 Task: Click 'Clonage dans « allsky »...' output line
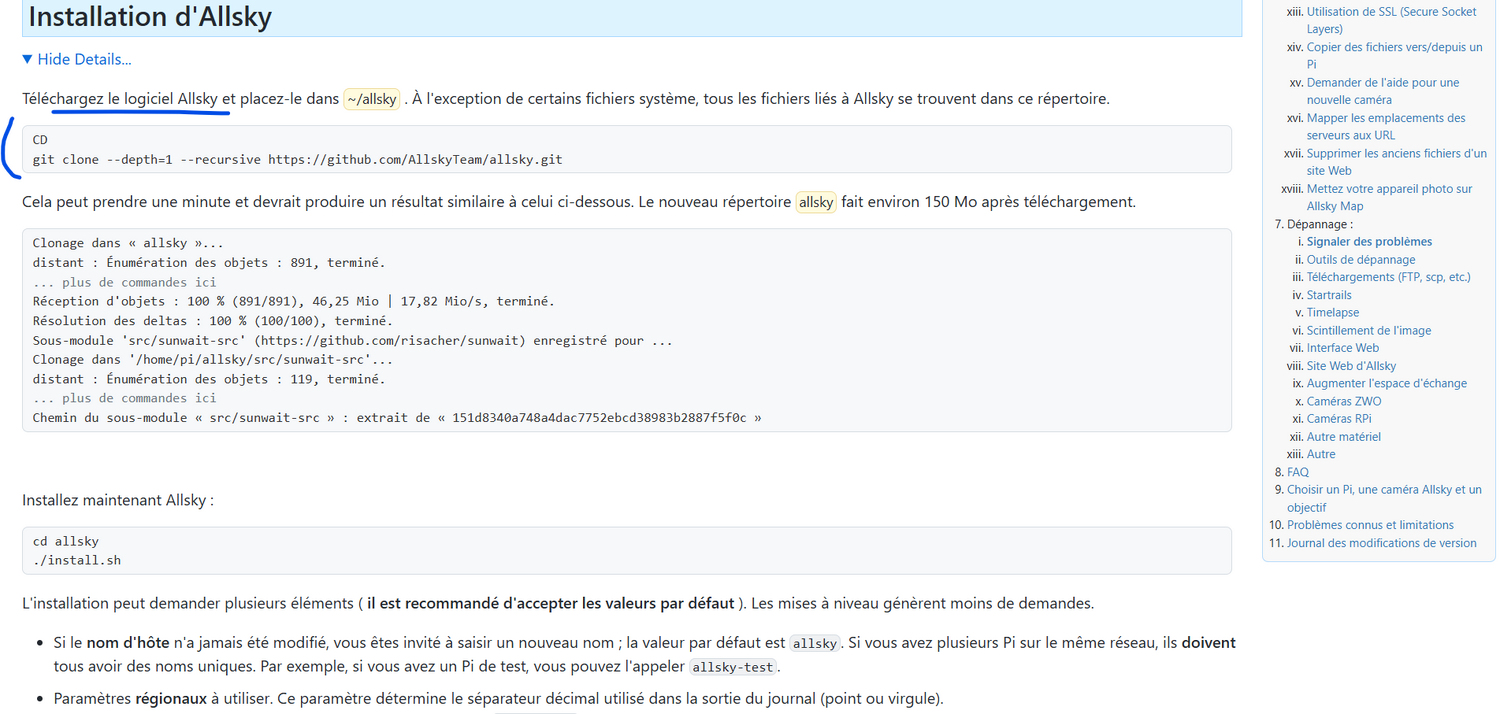pos(128,243)
